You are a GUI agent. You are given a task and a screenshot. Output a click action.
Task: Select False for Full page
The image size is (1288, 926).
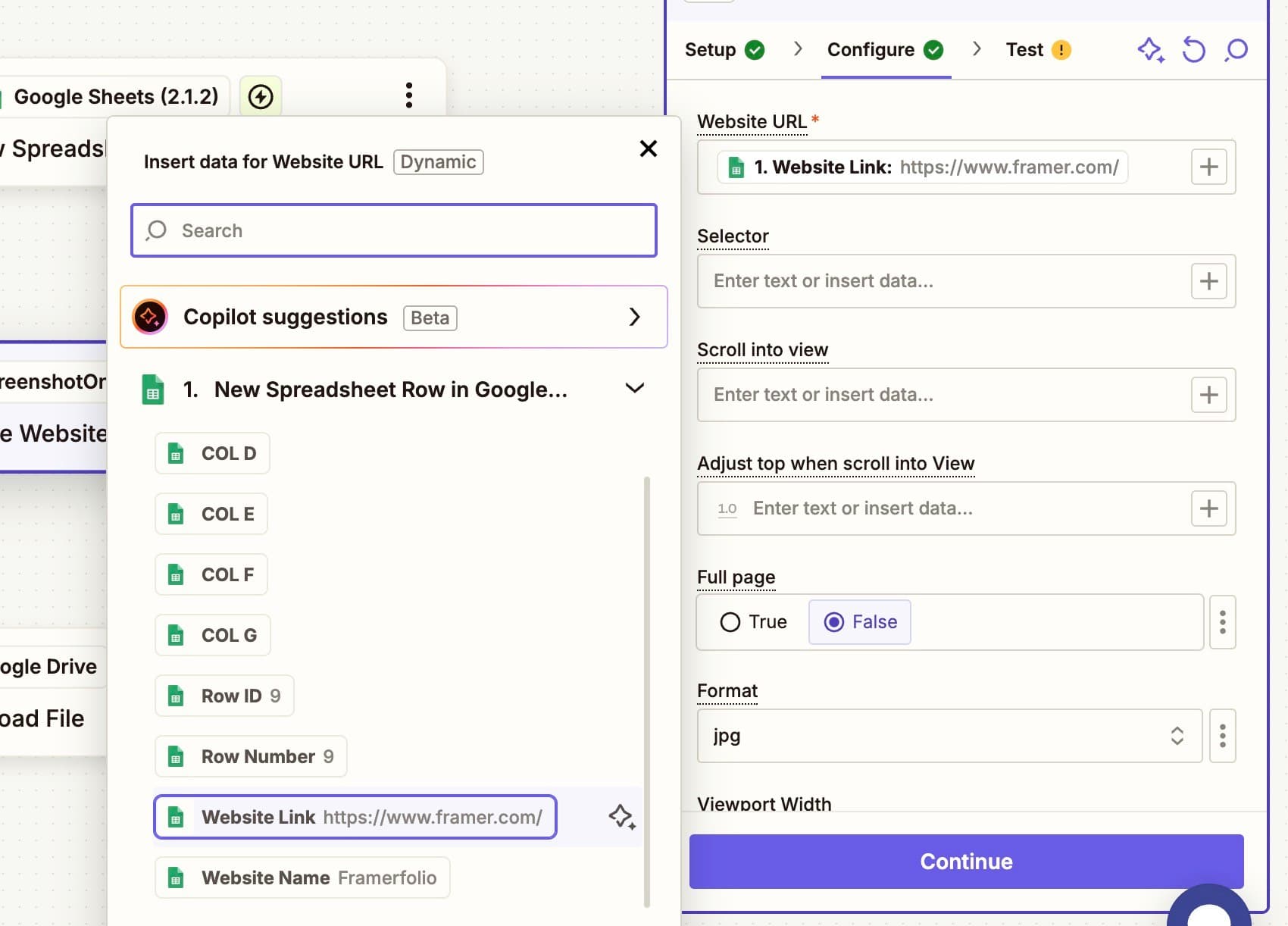pyautogui.click(x=860, y=622)
